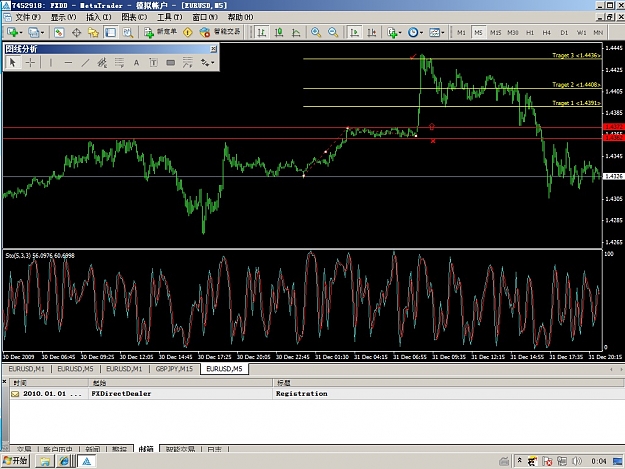Open the arrows objects dropdown
This screenshot has height=469, width=625.
(207, 63)
